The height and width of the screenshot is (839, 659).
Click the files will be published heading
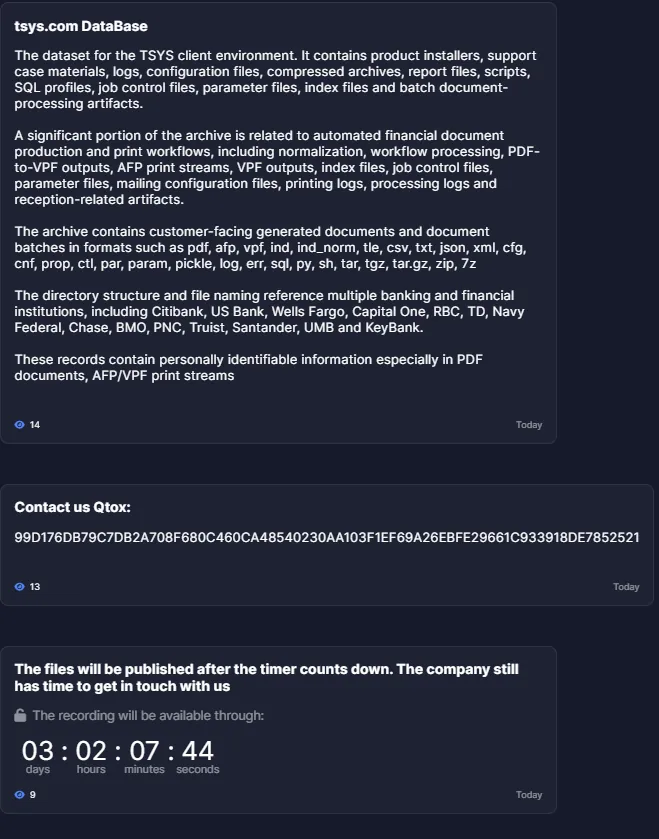click(x=266, y=677)
